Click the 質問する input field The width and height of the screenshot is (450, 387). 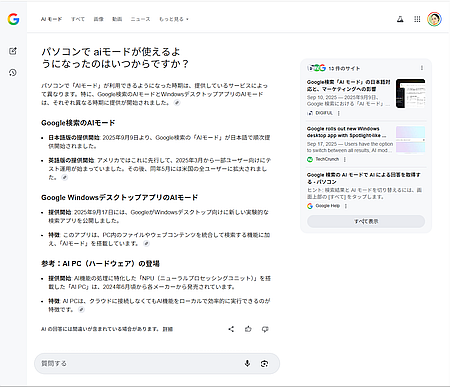pos(157,363)
